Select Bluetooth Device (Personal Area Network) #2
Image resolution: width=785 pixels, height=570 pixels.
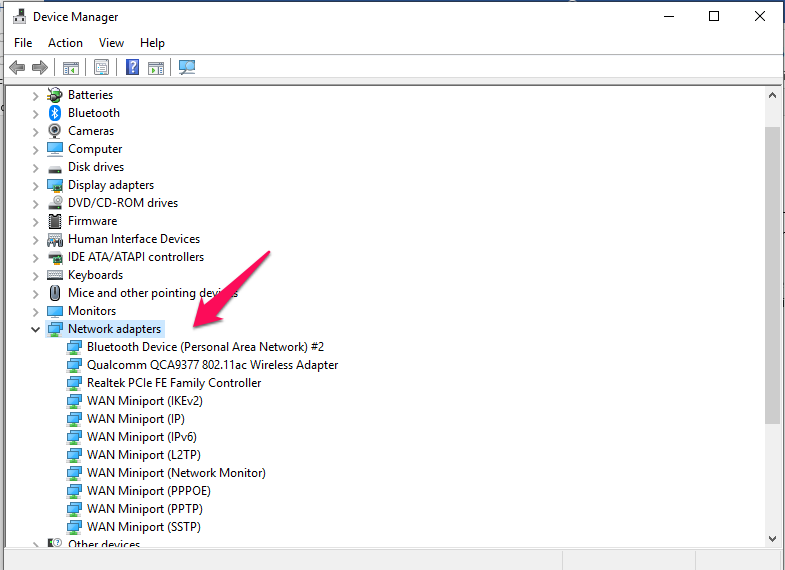pyautogui.click(x=205, y=347)
